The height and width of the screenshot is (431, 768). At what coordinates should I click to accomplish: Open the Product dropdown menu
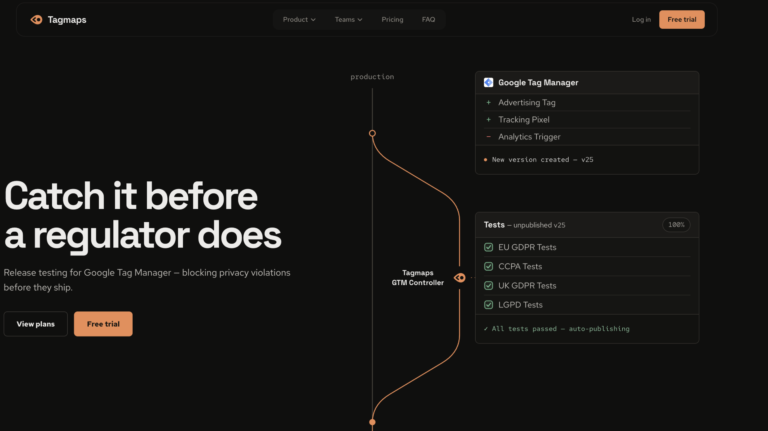[299, 20]
